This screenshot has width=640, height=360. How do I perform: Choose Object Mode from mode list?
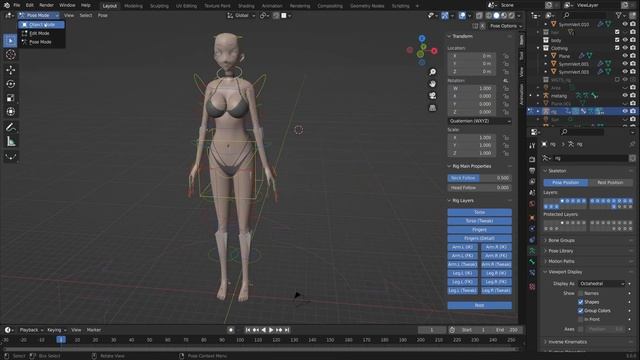[41, 25]
